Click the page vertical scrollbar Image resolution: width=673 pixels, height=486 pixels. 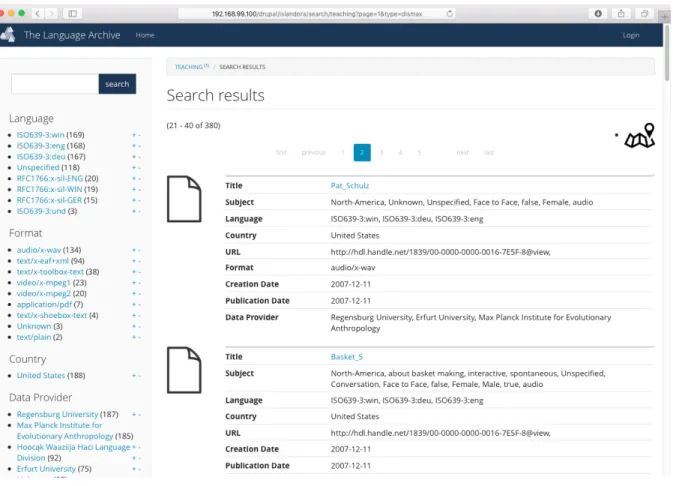click(667, 53)
